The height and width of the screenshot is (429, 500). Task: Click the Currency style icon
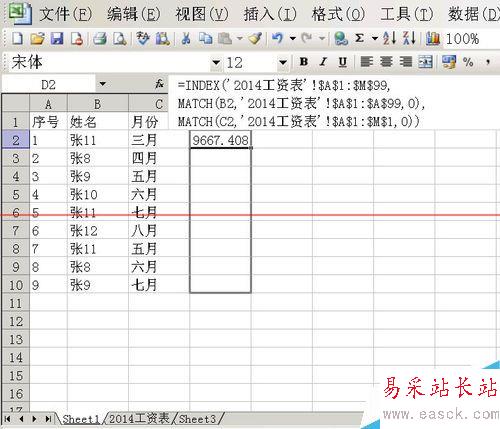(x=449, y=62)
